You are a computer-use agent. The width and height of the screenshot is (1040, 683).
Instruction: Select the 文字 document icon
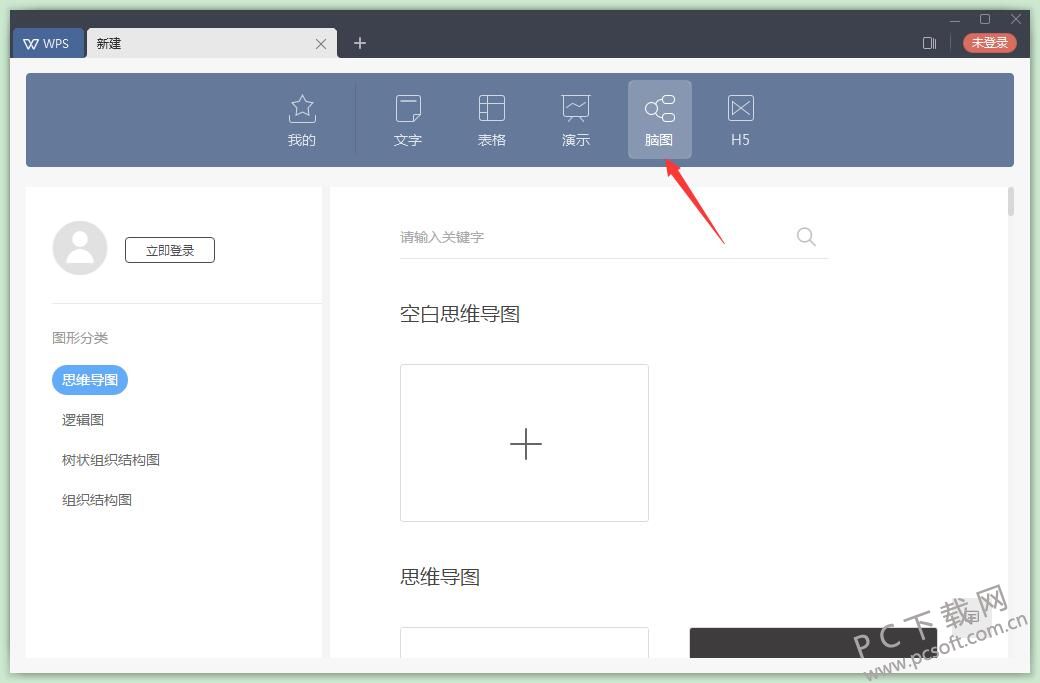click(x=407, y=118)
